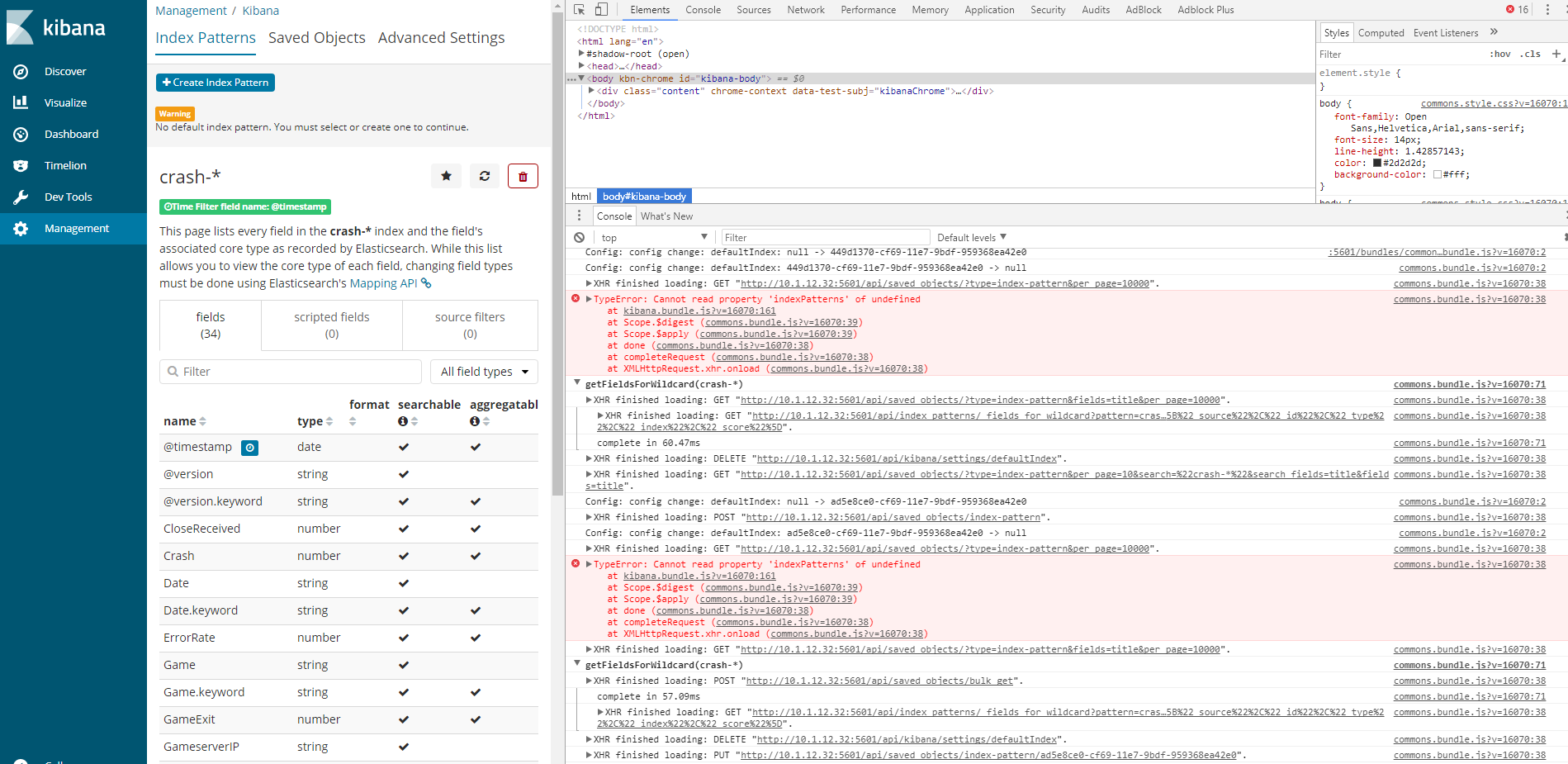Go to the Advanced Settings tab
Image resolution: width=1568 pixels, height=764 pixels.
[441, 38]
